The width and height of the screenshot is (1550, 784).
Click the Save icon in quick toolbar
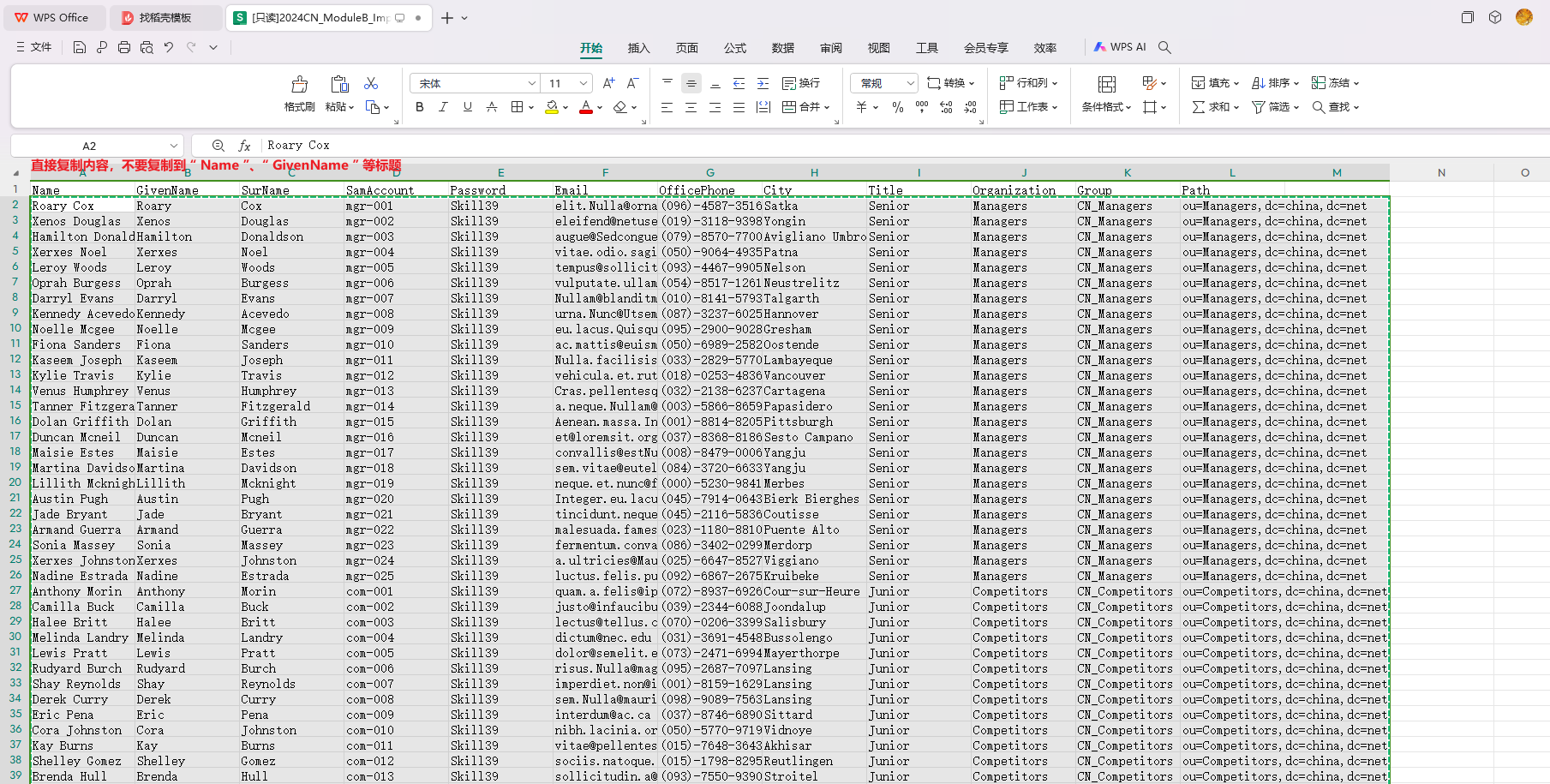79,47
